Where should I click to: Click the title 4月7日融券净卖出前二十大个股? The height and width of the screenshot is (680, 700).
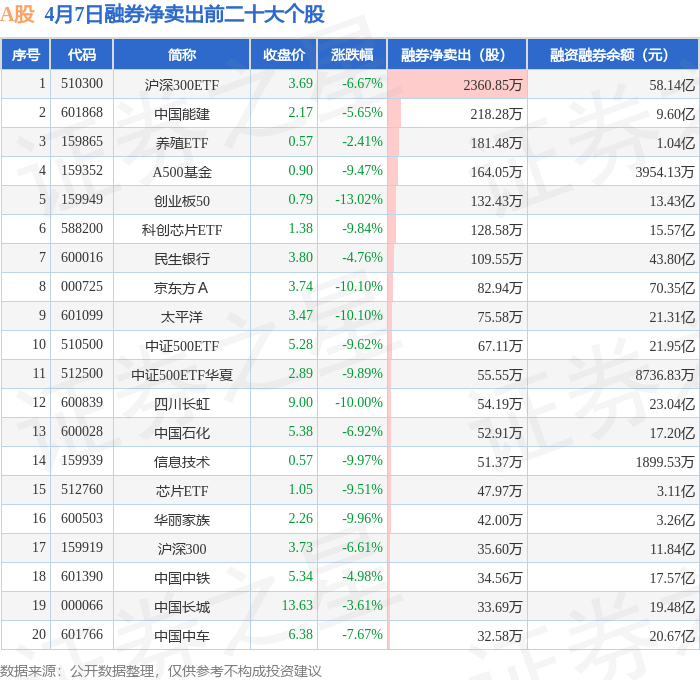click(x=184, y=14)
